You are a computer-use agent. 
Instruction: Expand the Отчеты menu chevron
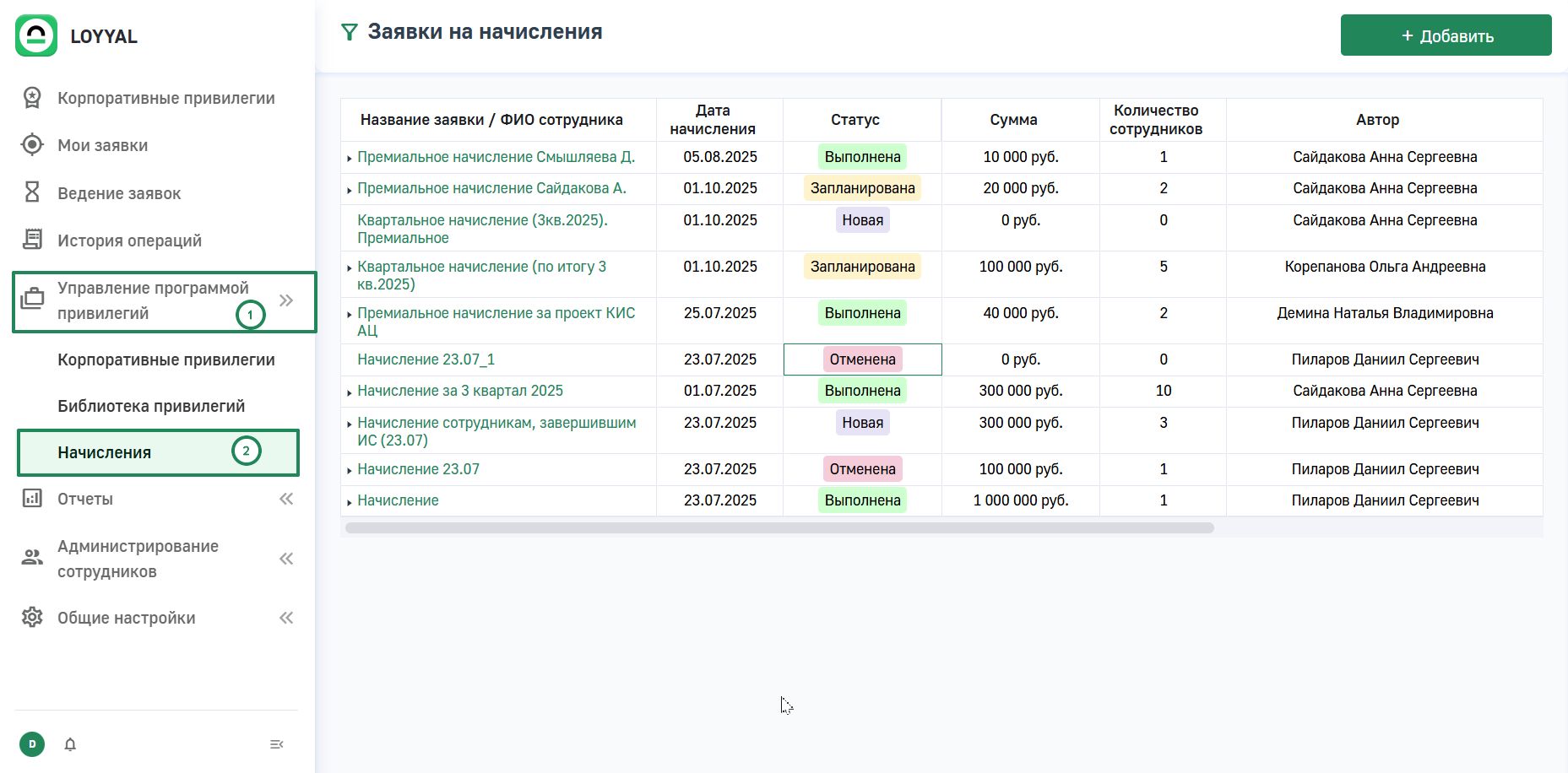click(286, 499)
